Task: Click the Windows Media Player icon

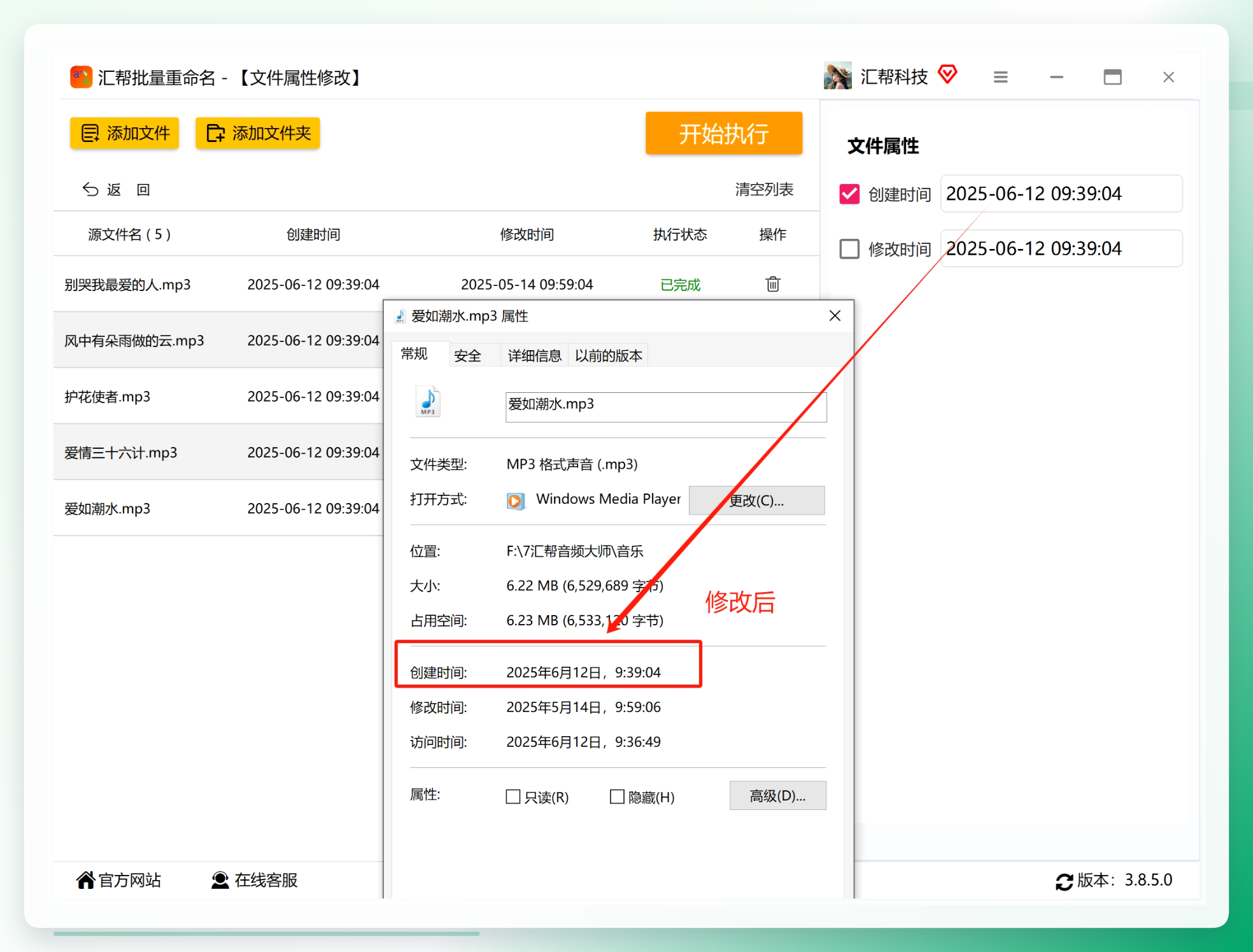Action: (516, 501)
